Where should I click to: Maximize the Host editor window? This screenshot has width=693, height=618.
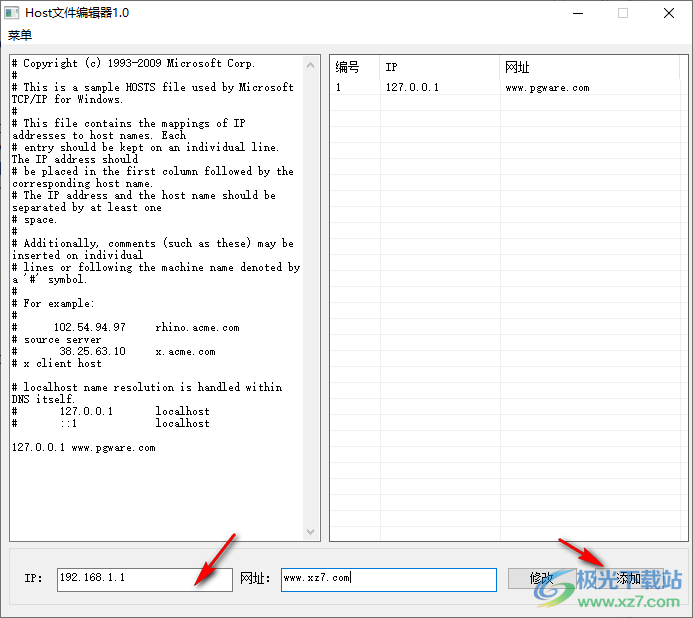(623, 13)
